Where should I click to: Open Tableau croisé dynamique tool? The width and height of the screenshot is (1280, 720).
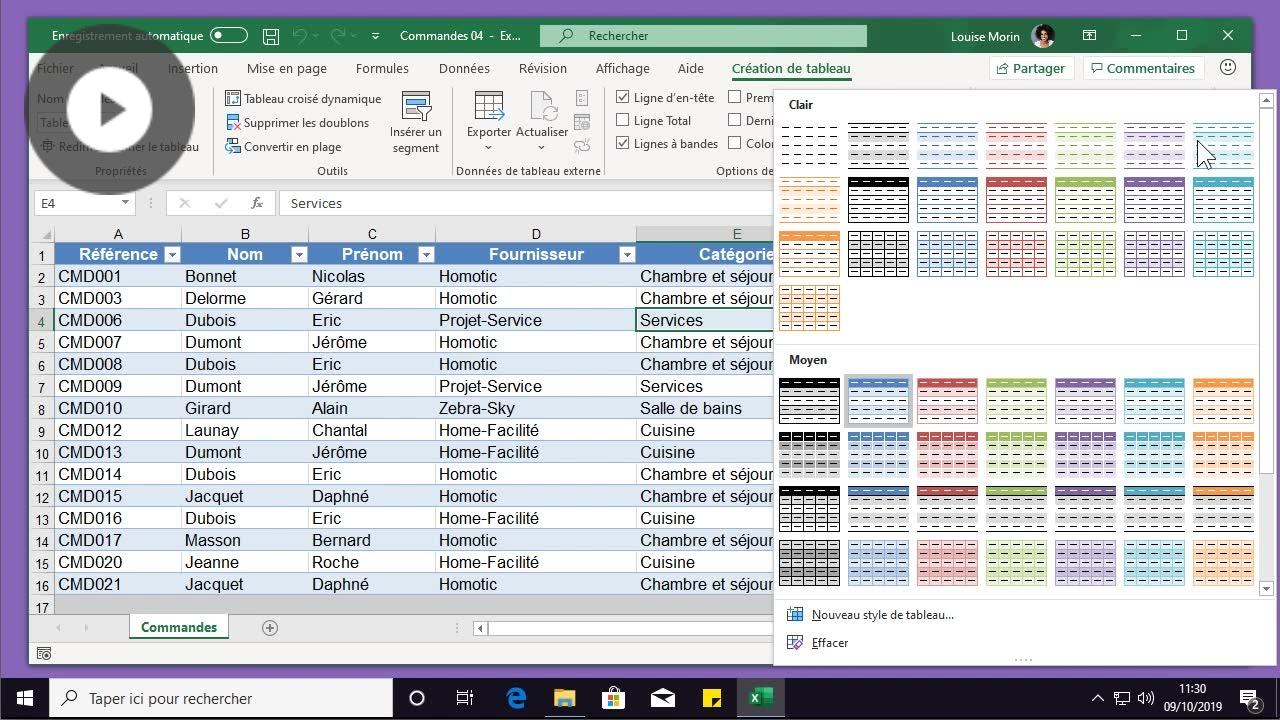[303, 98]
